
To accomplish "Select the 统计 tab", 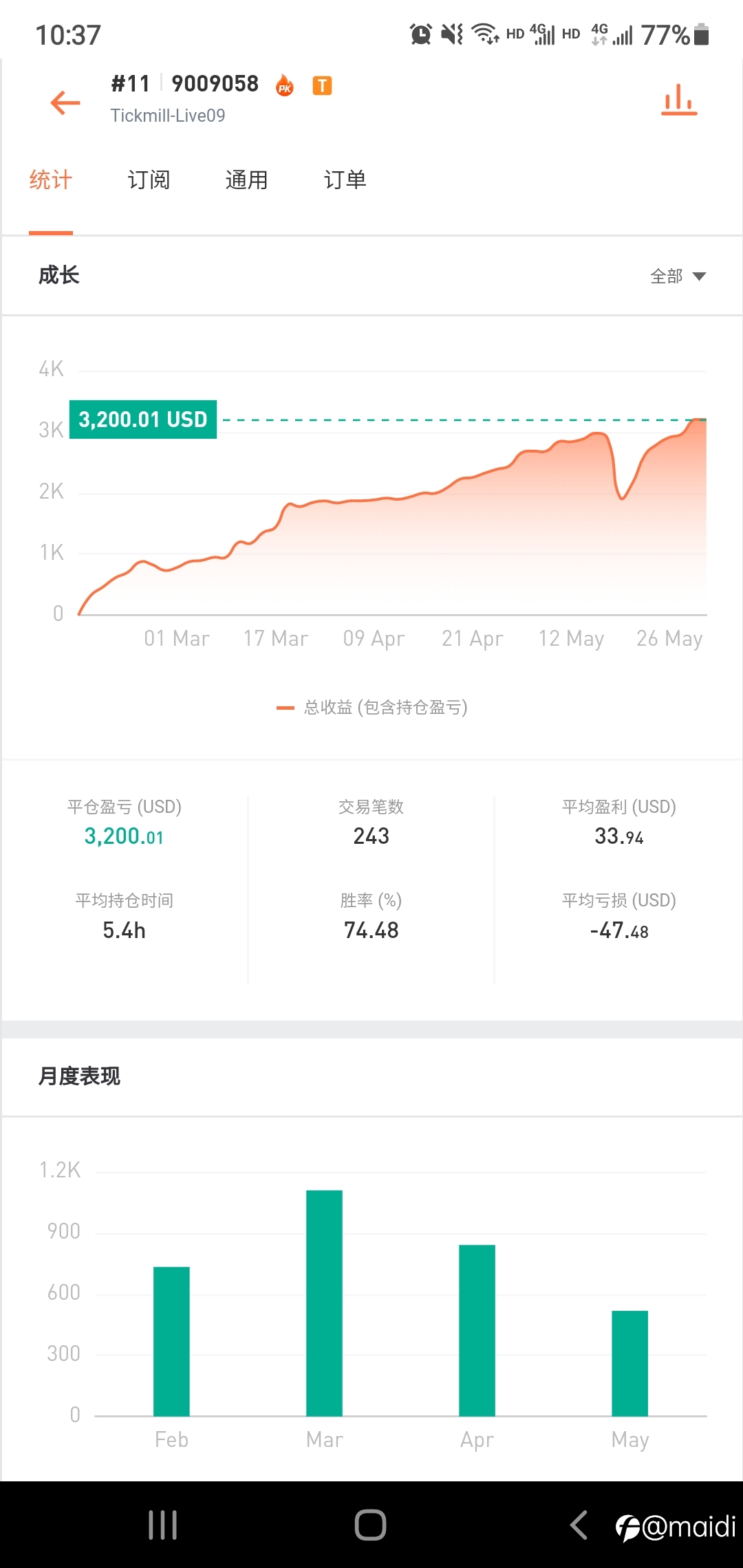I will [51, 180].
